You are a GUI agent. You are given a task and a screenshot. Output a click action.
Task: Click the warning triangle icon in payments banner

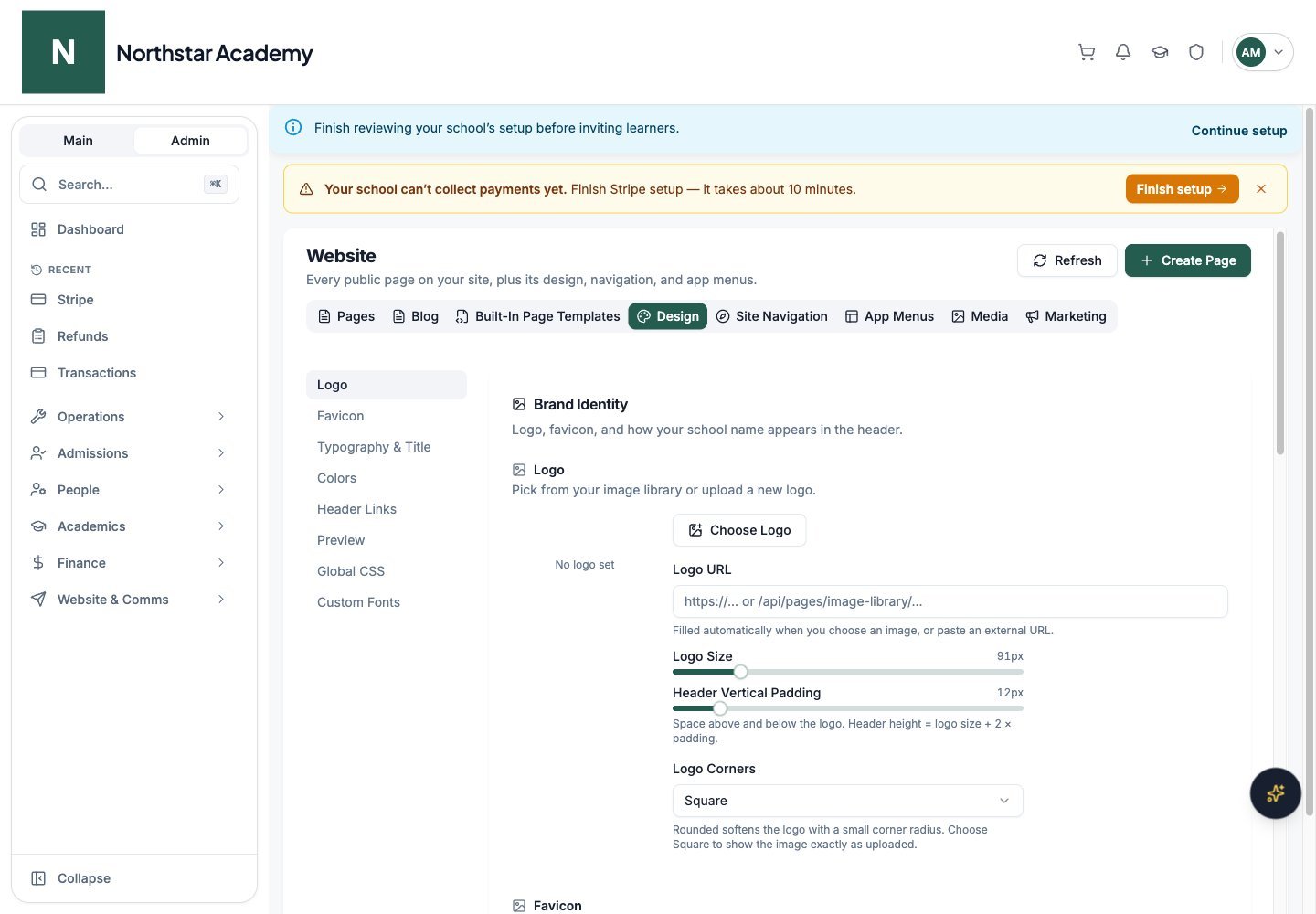pyautogui.click(x=306, y=189)
